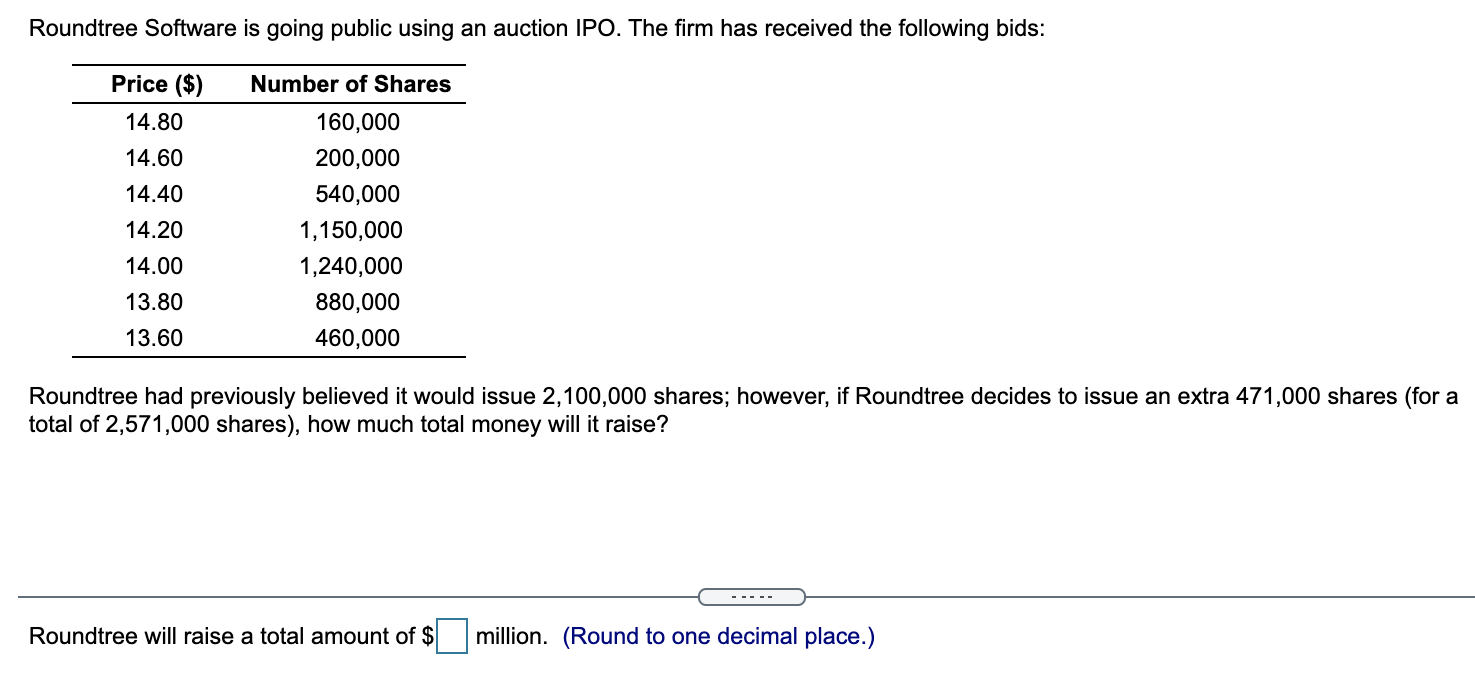Screen dimensions: 1475x680
Task: Select the Number of Shares header
Action: tap(349, 84)
